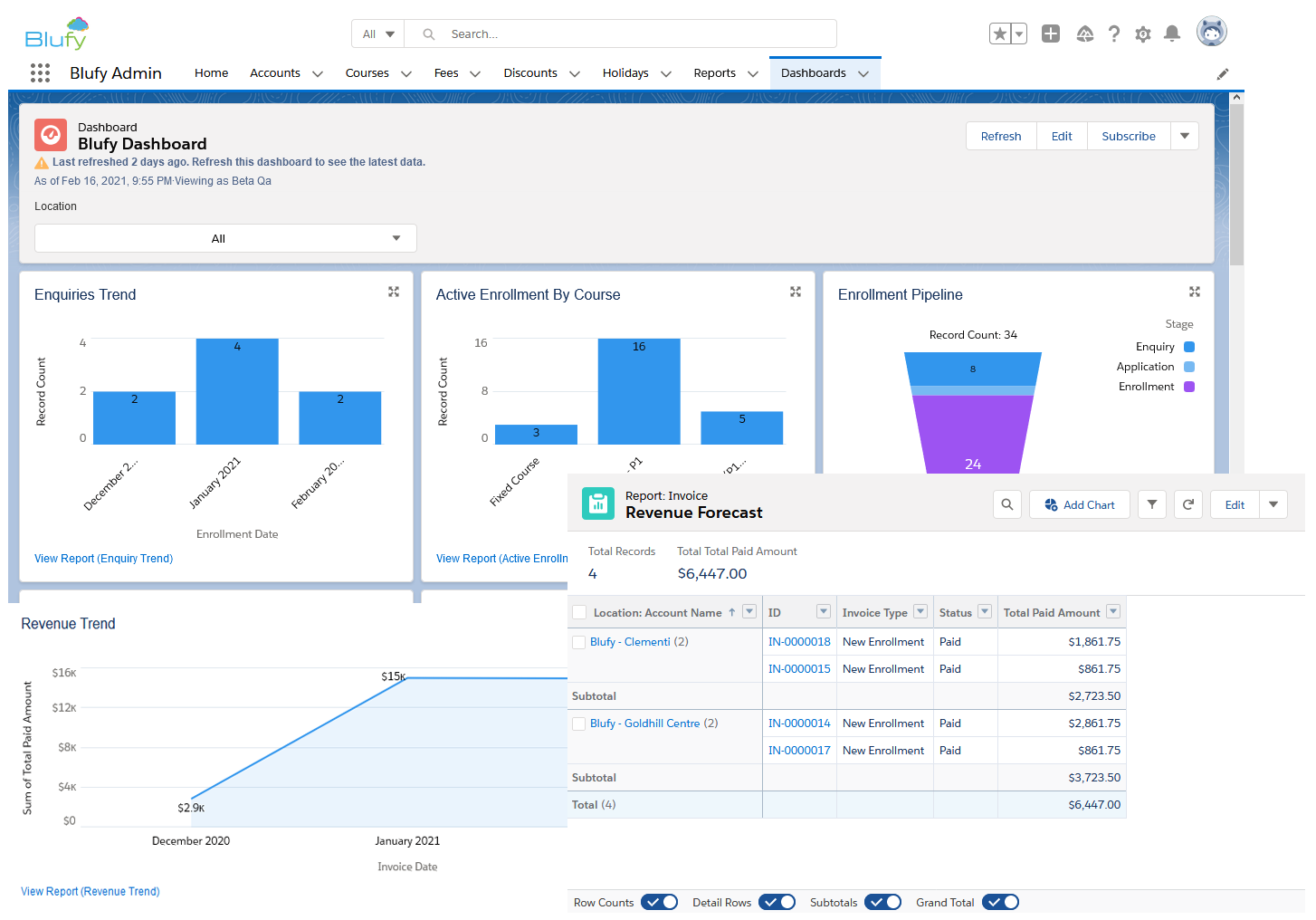Expand the Fees tab chevron

click(475, 74)
